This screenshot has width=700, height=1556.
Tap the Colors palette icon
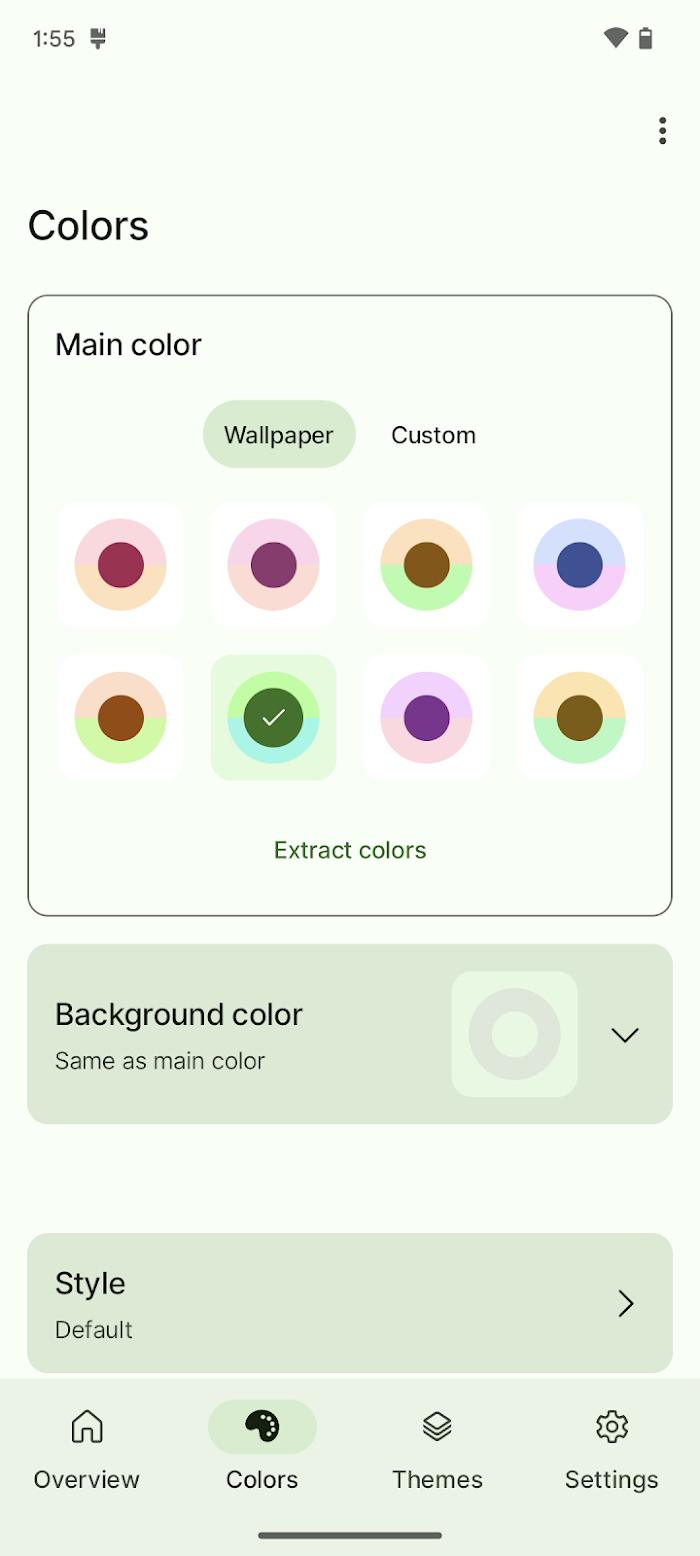[x=262, y=1426]
